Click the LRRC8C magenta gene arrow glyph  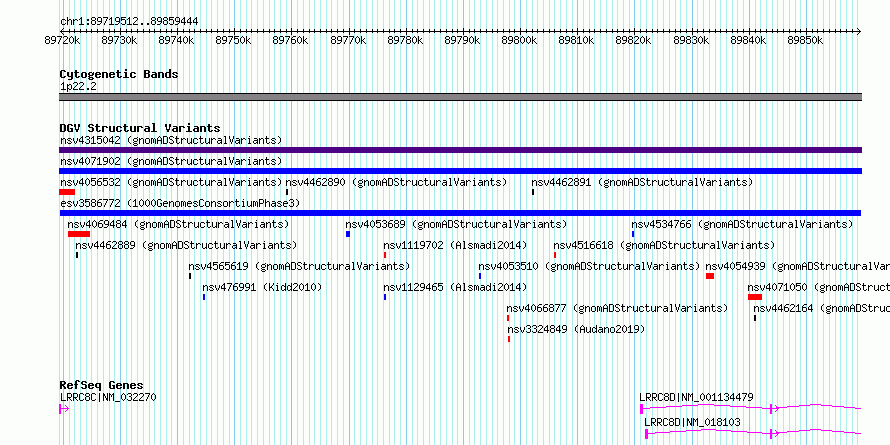64,409
